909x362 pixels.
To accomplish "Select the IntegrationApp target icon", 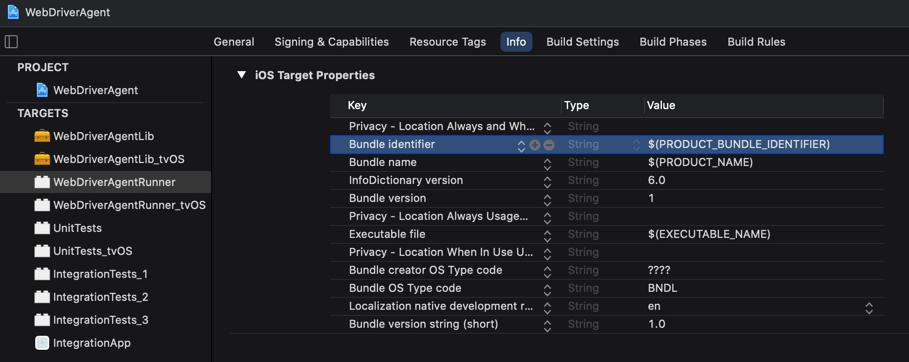I will point(42,343).
